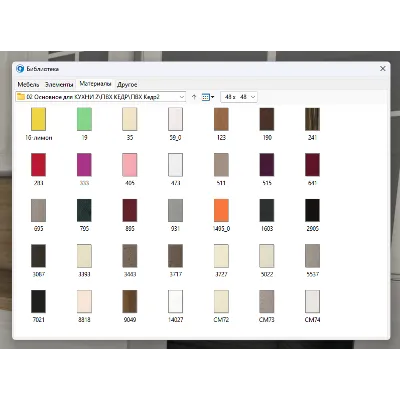Pick the cream material 35
Screen dimensions: 400x400
(130, 119)
